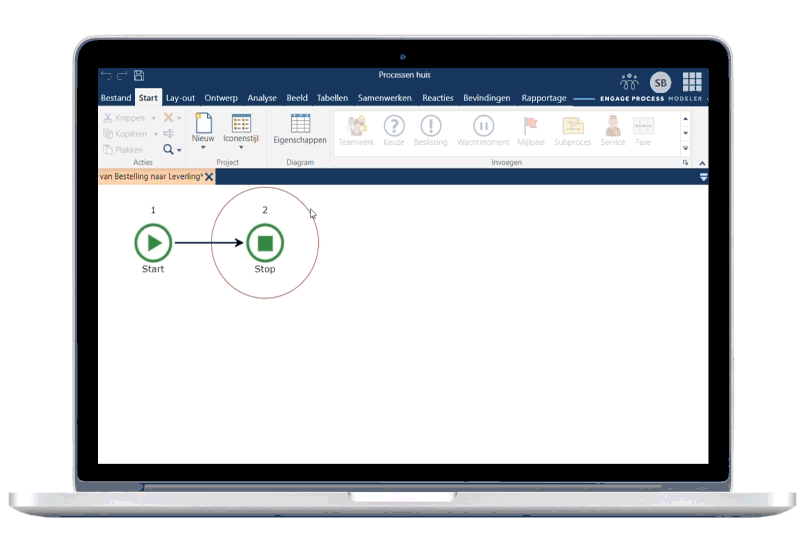Close the 'van Bestelling naar Leverling' tab
This screenshot has width=810, height=560.
(x=209, y=177)
